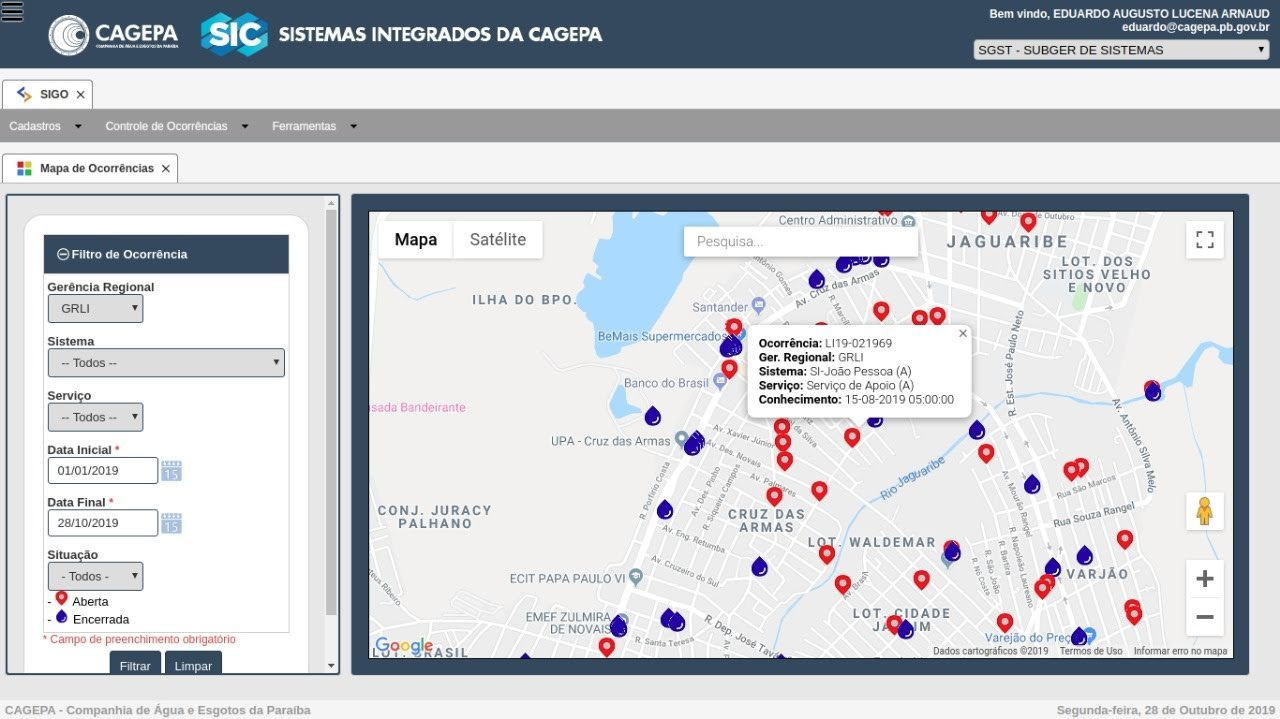Switch map to Mapa view
The width and height of the screenshot is (1280, 719).
tap(416, 240)
